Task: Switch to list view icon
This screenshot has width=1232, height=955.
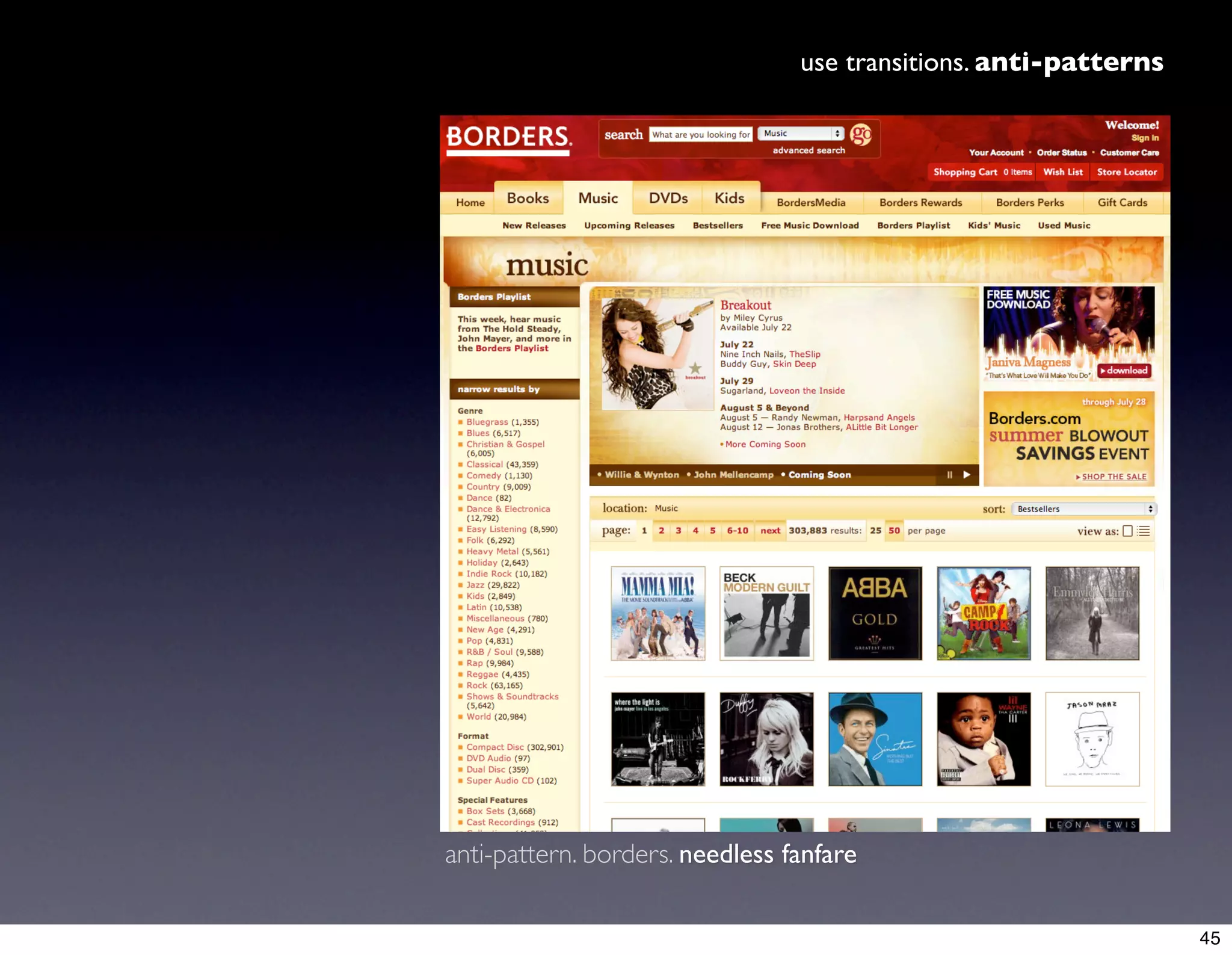Action: tap(1144, 531)
